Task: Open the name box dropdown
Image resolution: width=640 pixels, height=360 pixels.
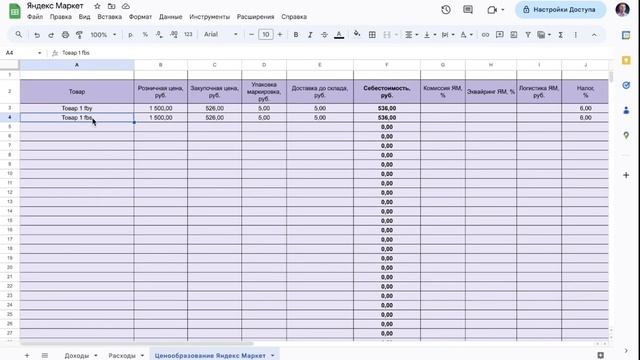Action: pyautogui.click(x=40, y=53)
